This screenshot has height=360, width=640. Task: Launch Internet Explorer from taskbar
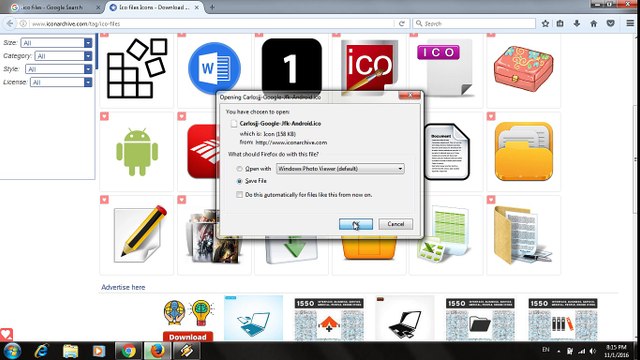pos(41,351)
